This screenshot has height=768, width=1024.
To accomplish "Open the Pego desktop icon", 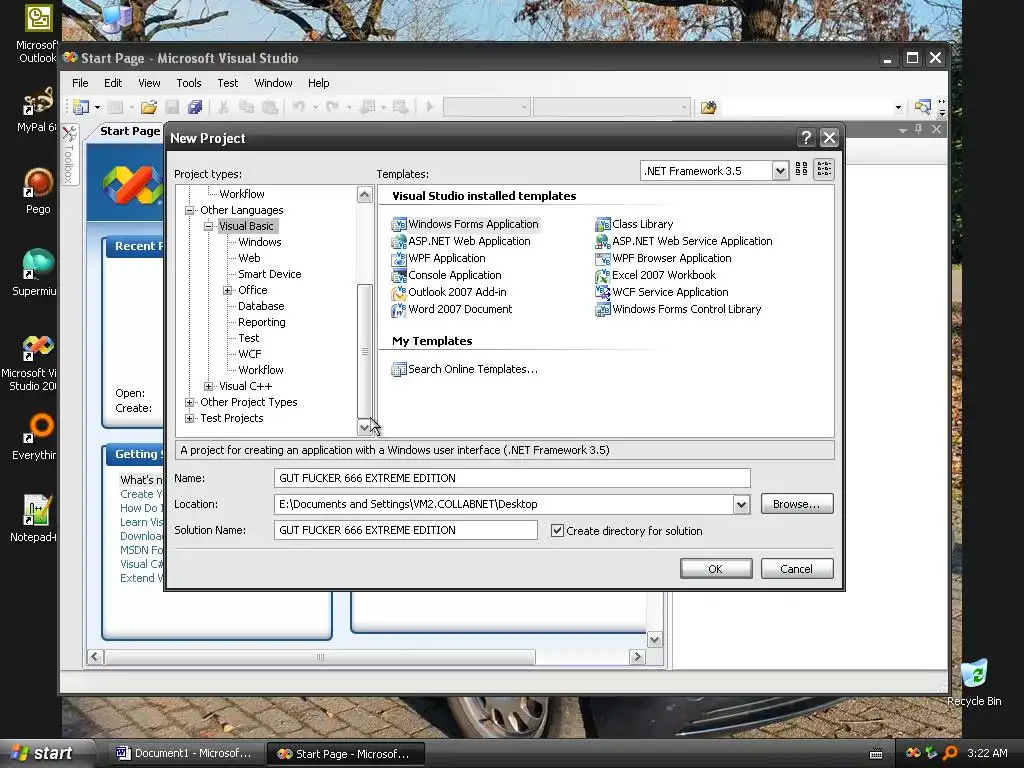I will tap(38, 191).
